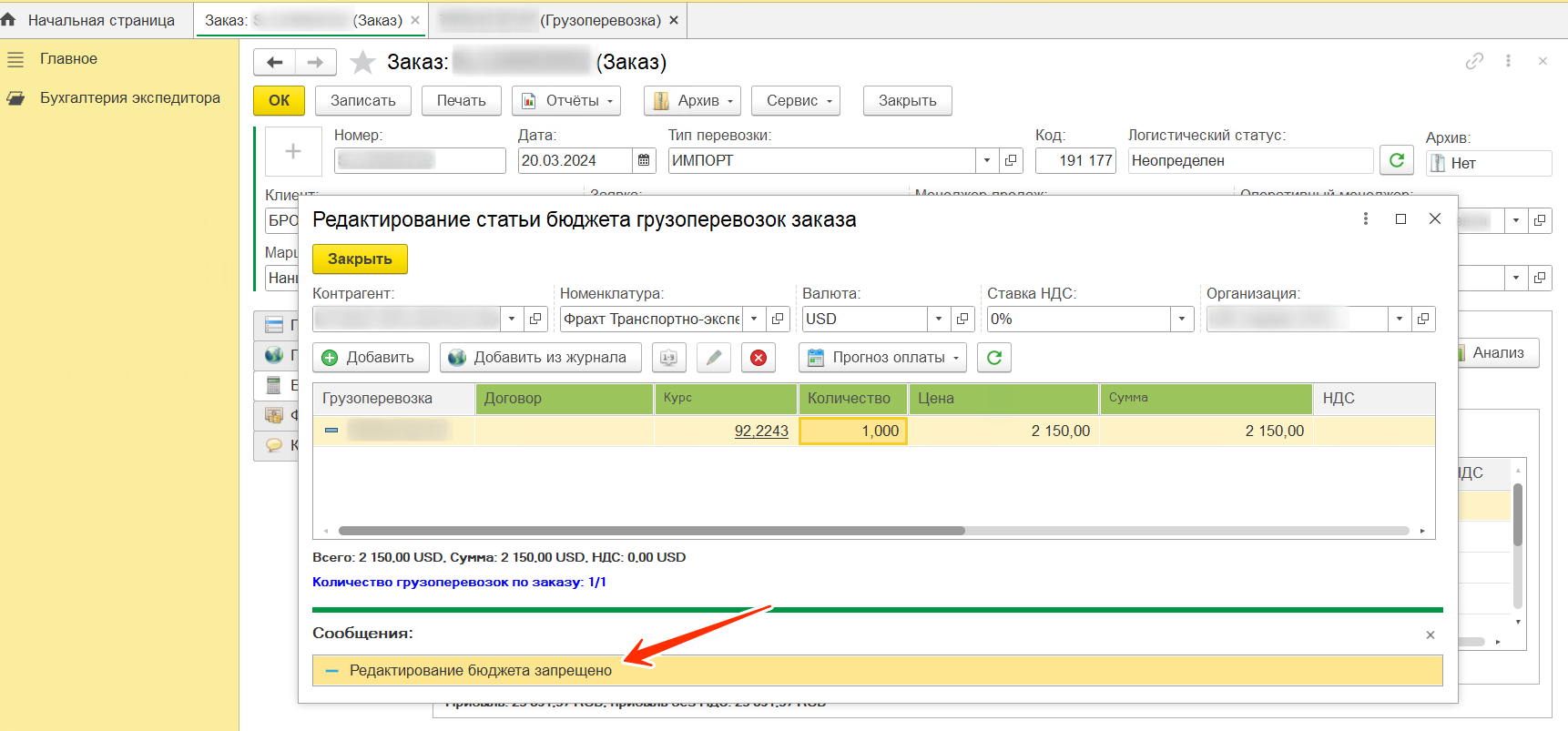Open the Валюта record form
The height and width of the screenshot is (731, 1568).
click(x=962, y=319)
